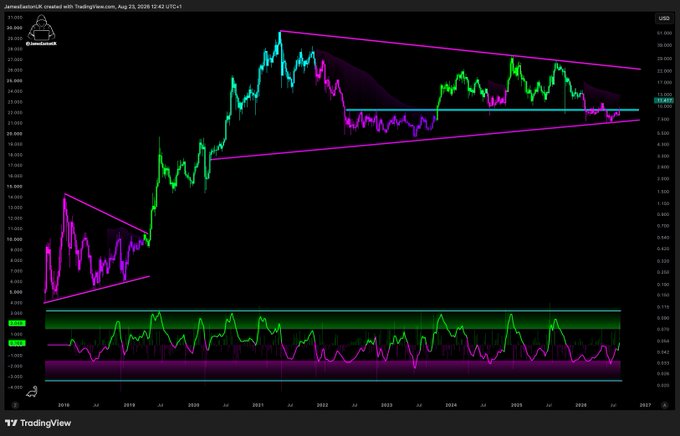The width and height of the screenshot is (680, 436).
Task: Click the 2020 label on time axis
Action: 193,405
